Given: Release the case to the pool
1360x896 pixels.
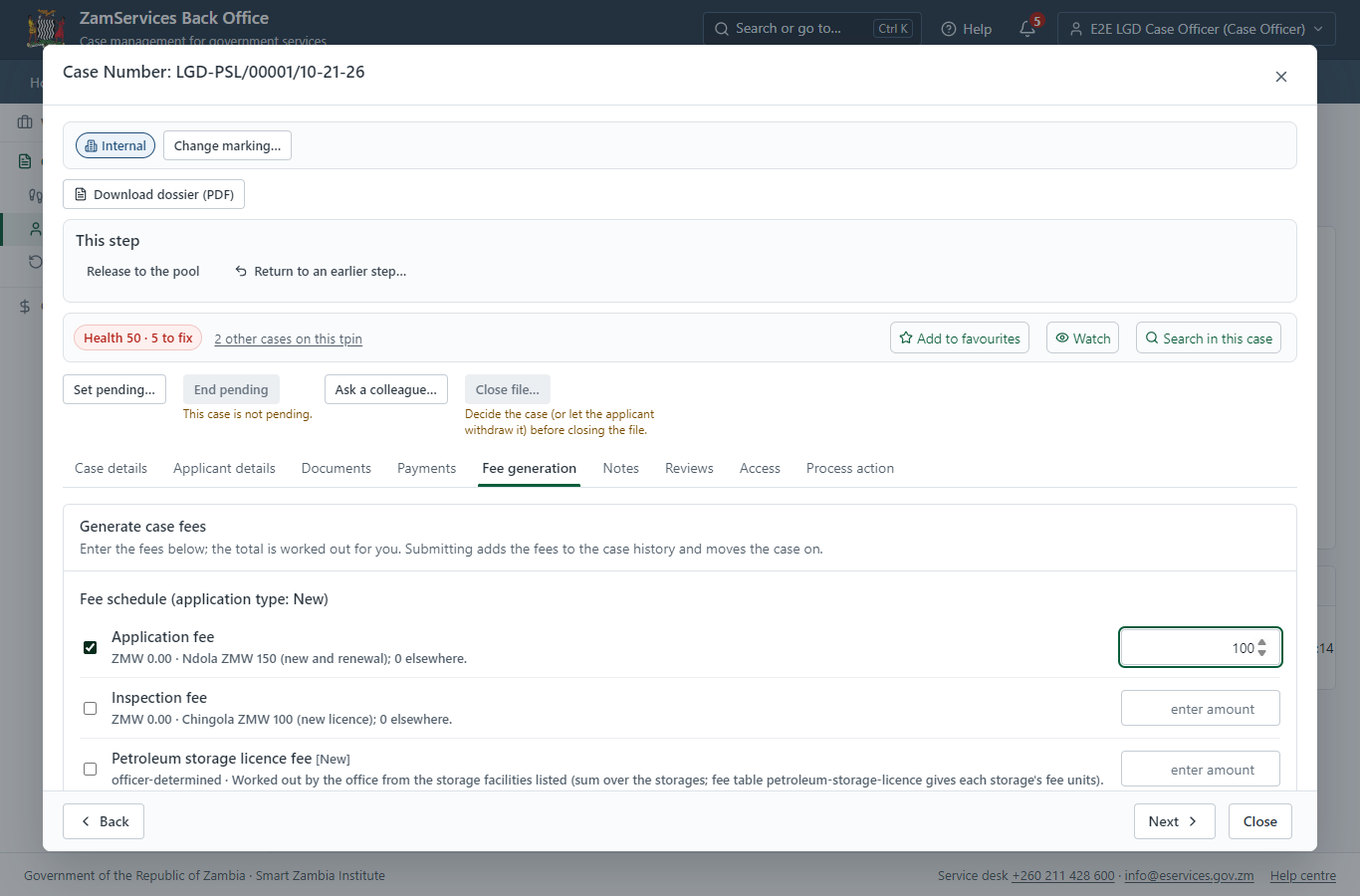Looking at the screenshot, I should click(x=143, y=271).
